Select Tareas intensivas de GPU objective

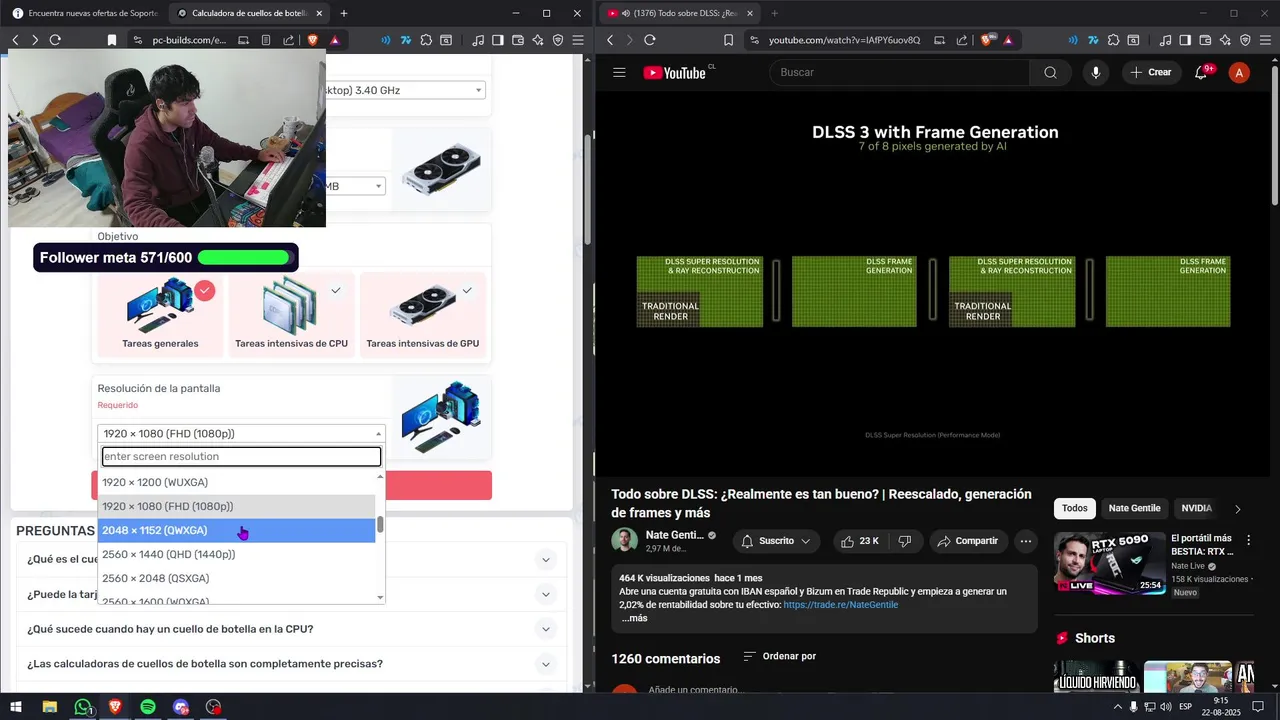pos(422,316)
